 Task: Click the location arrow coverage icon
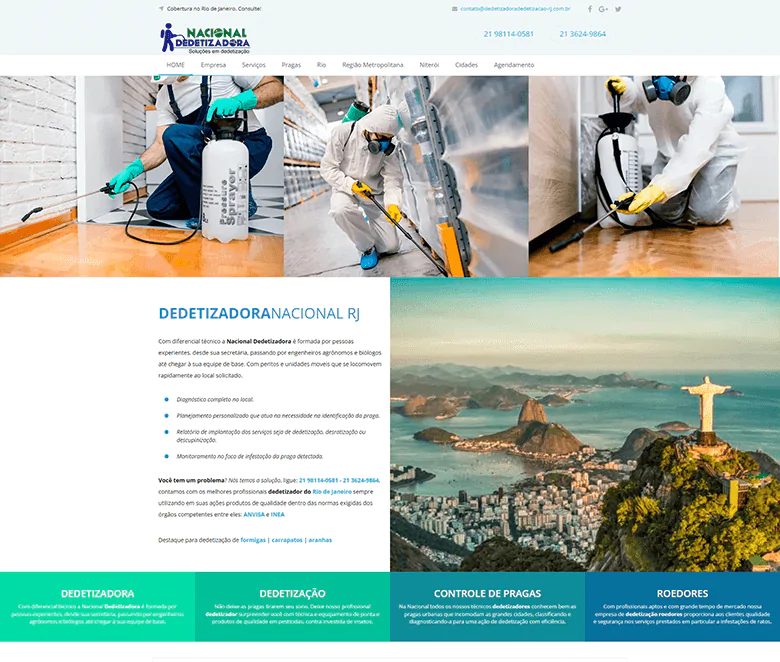161,8
